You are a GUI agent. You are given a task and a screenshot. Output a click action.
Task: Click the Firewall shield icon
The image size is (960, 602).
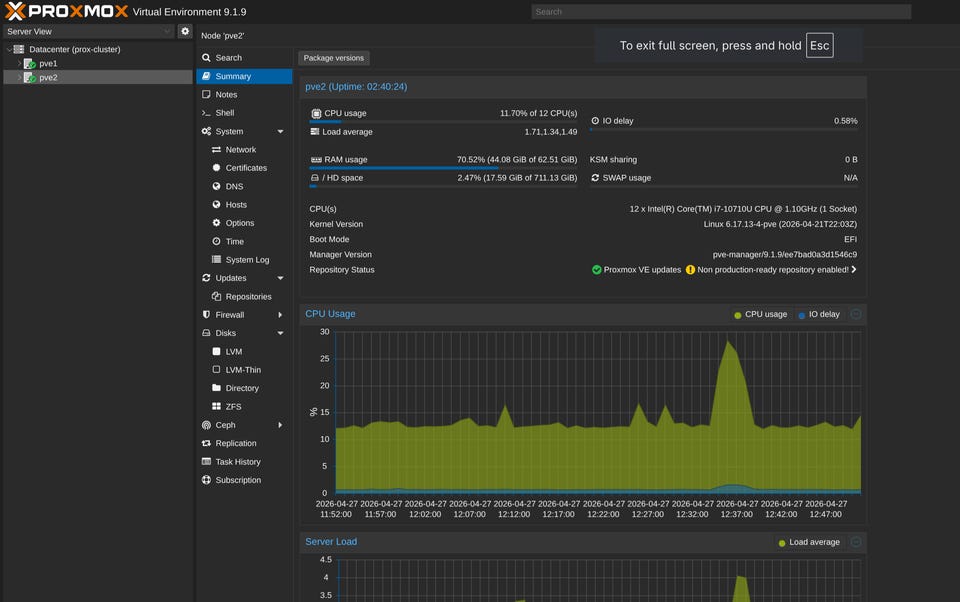pyautogui.click(x=206, y=315)
